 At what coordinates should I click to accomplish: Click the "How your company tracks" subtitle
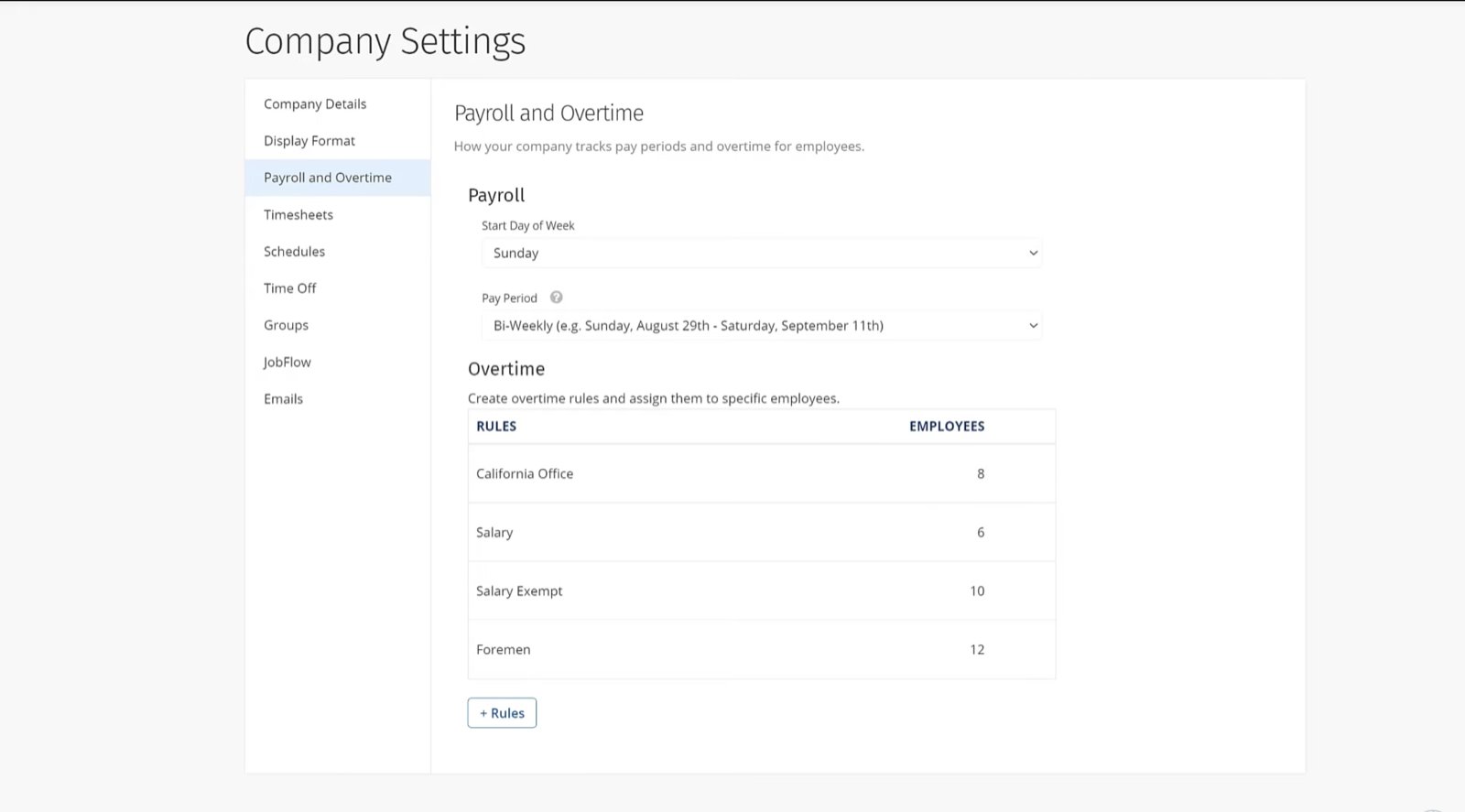coord(659,146)
